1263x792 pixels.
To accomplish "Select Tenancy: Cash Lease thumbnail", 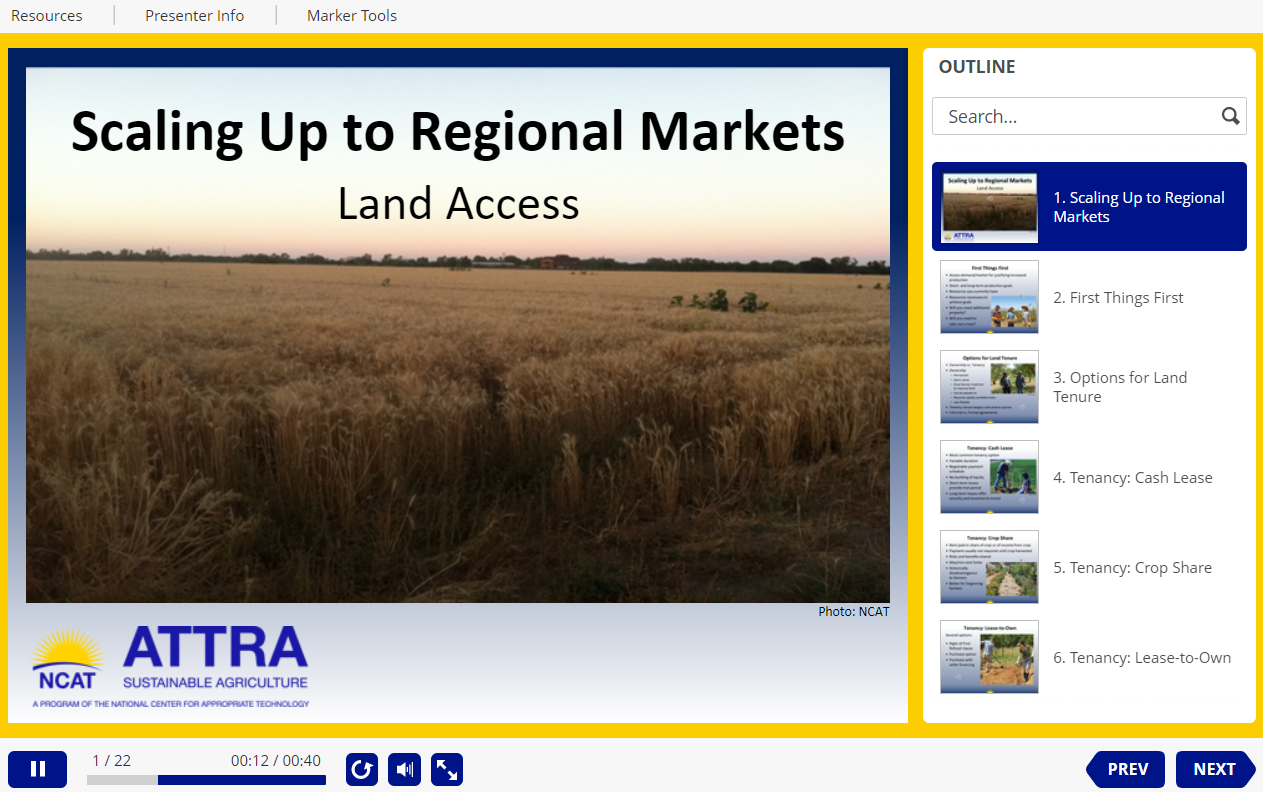I will 989,477.
